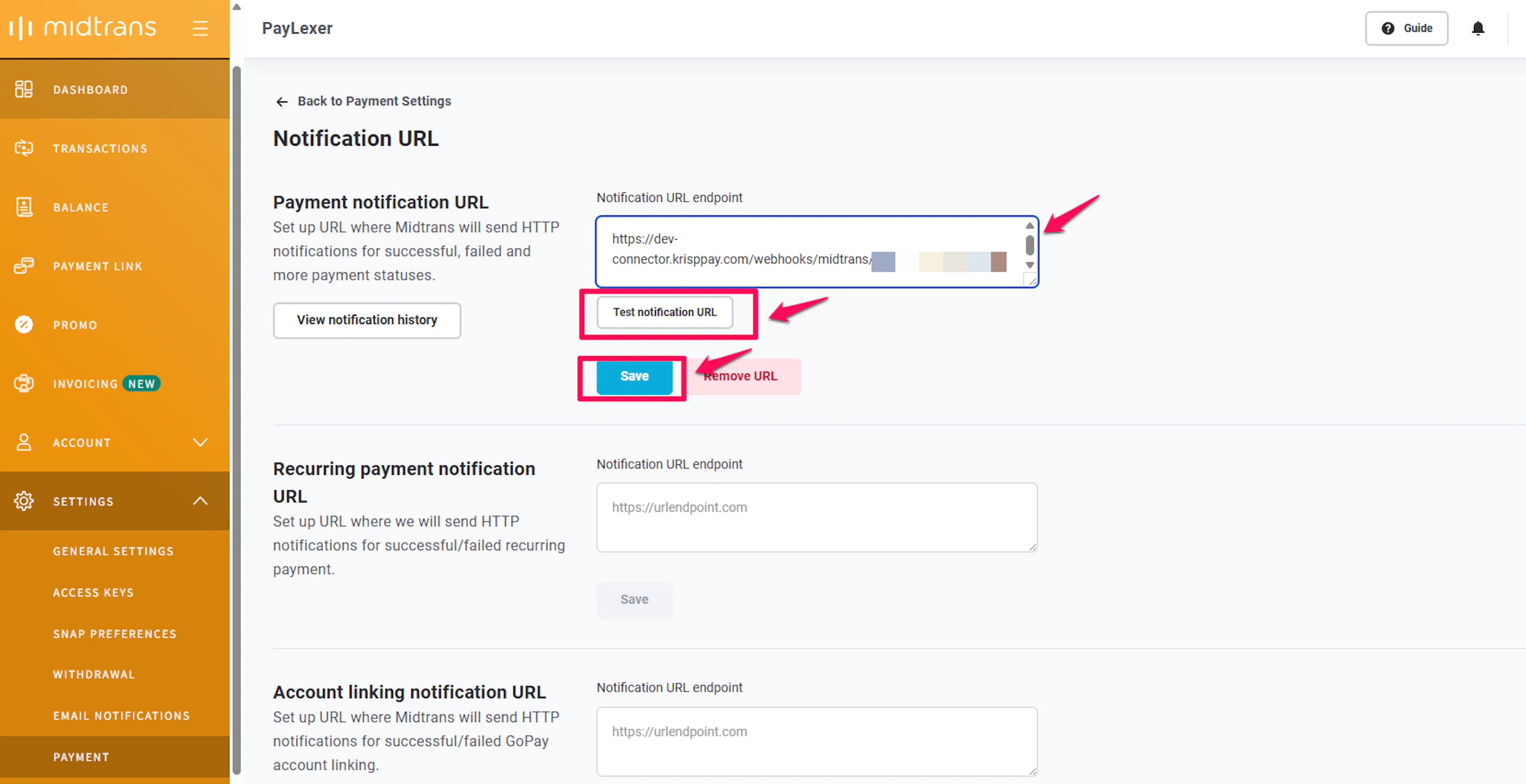This screenshot has width=1526, height=784.
Task: Open the notifications bell
Action: point(1478,28)
